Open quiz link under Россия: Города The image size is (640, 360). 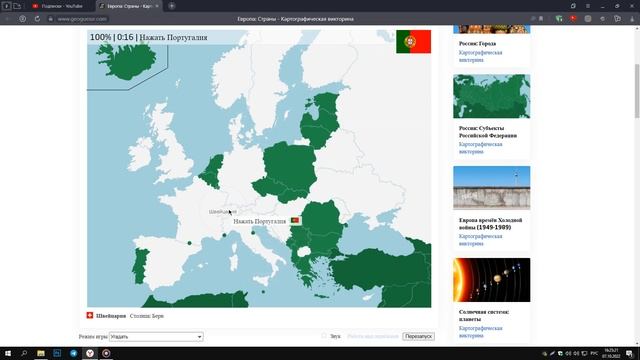480,56
